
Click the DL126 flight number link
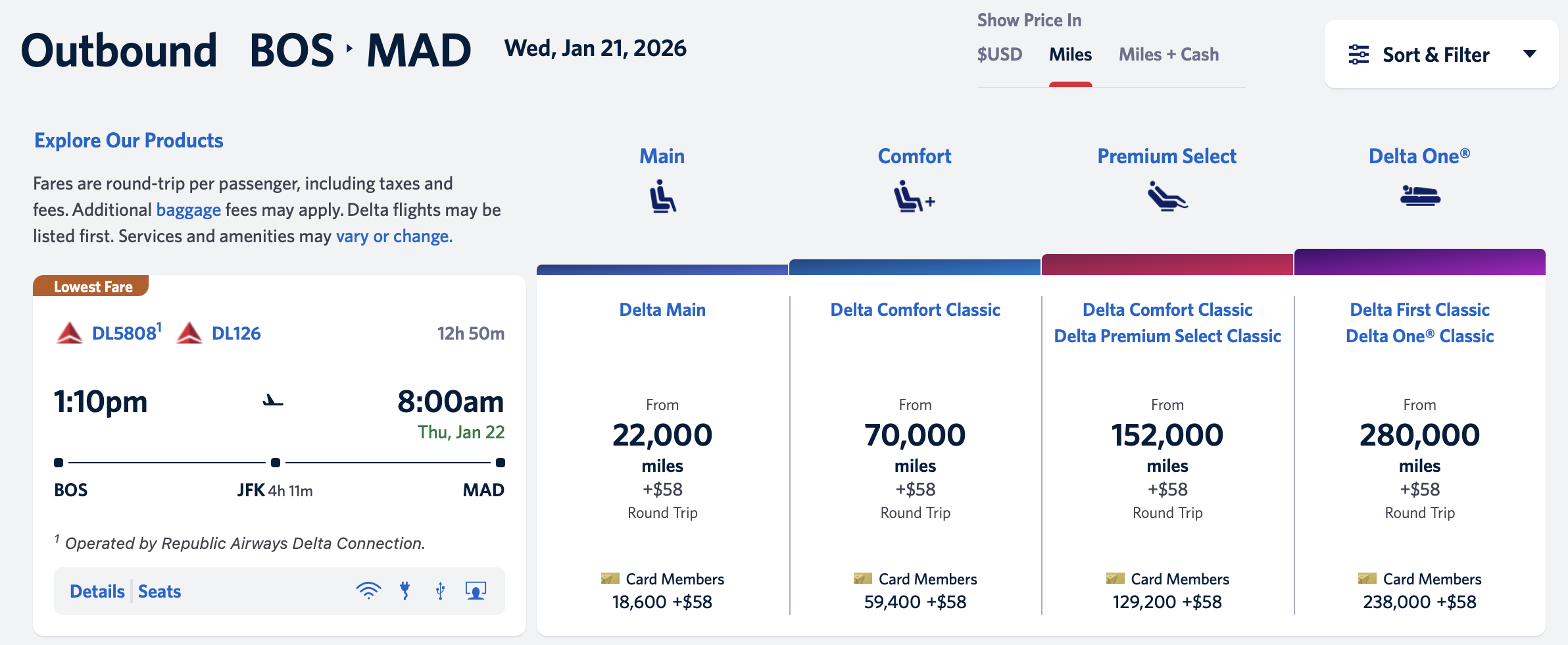pyautogui.click(x=235, y=334)
